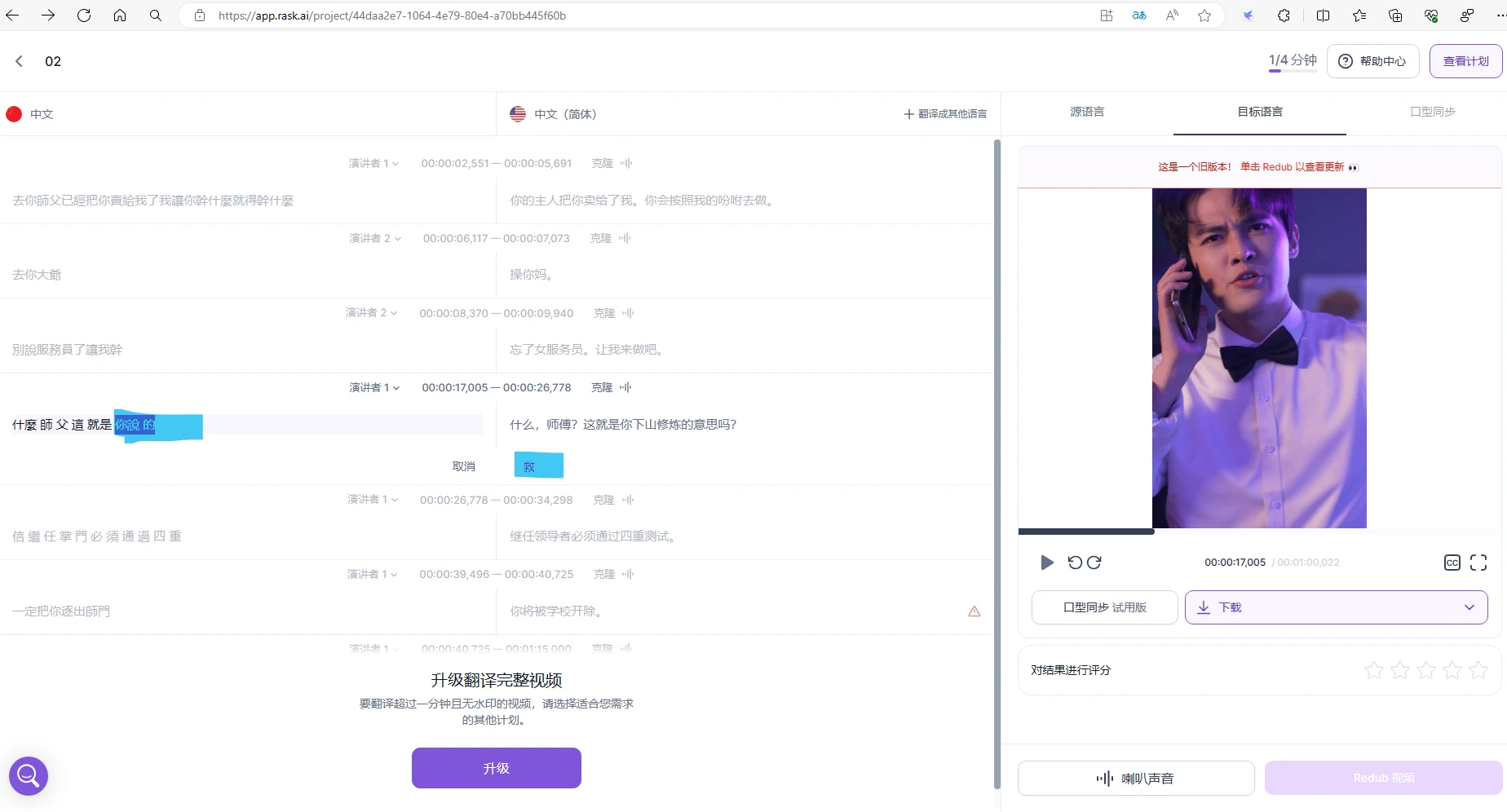The width and height of the screenshot is (1507, 812).
Task: Open the read aloud icon
Action: [1172, 15]
